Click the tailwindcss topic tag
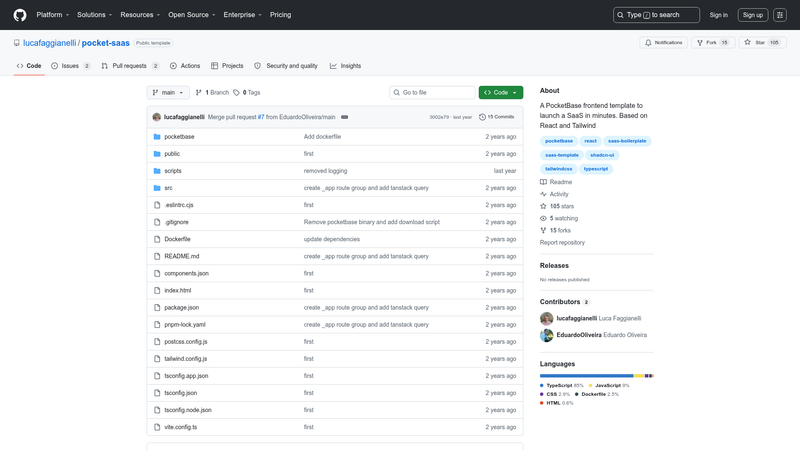800x450 pixels. click(x=559, y=169)
